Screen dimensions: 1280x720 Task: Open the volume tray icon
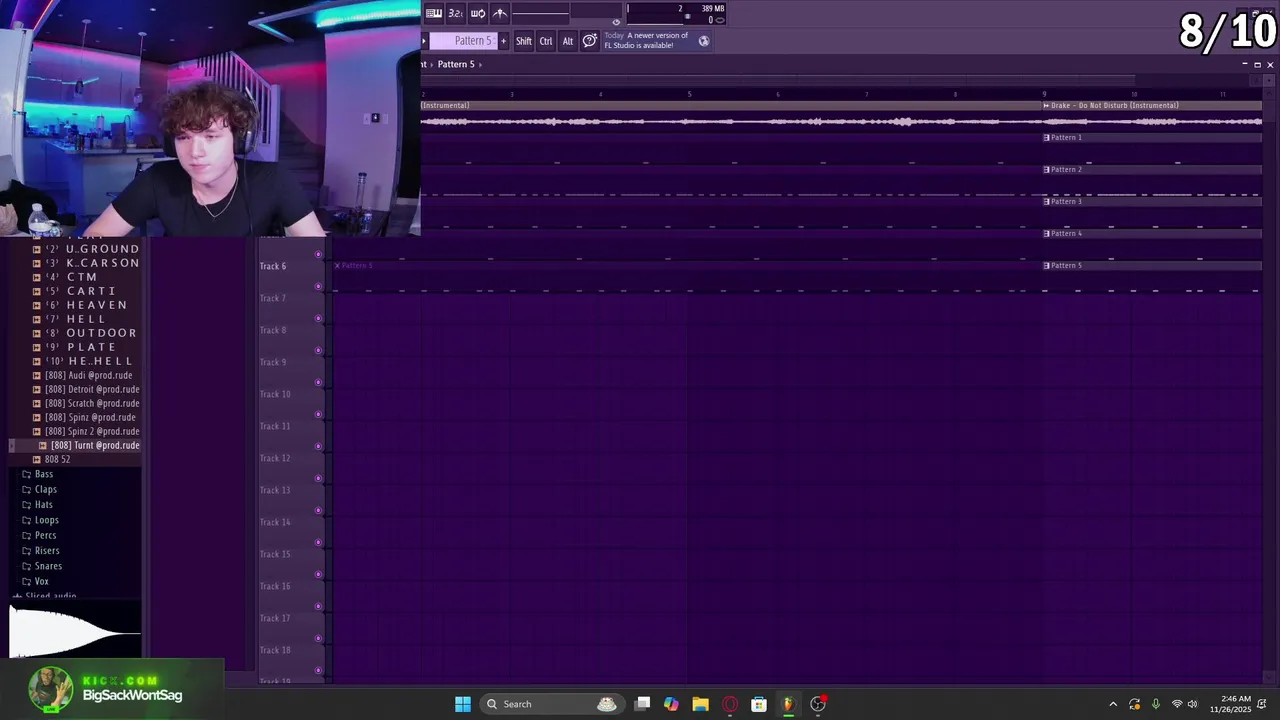1192,704
